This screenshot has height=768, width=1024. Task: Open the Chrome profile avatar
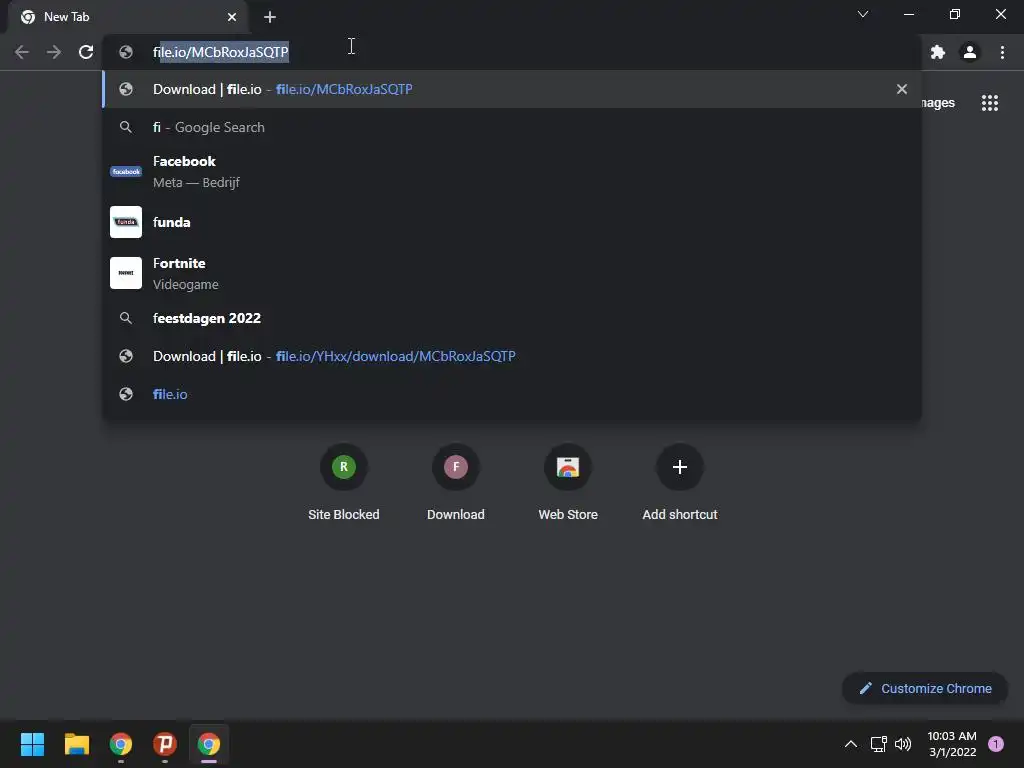click(x=970, y=52)
